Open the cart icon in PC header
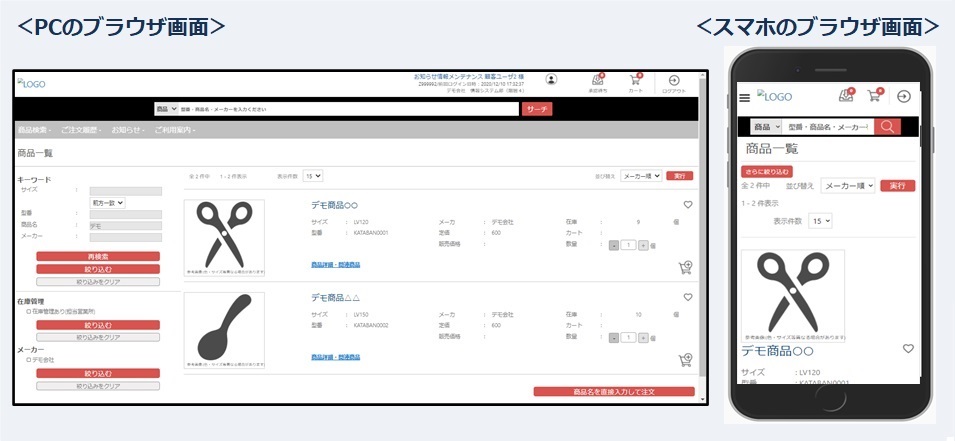Screen dimensions: 955x441 (x=634, y=81)
